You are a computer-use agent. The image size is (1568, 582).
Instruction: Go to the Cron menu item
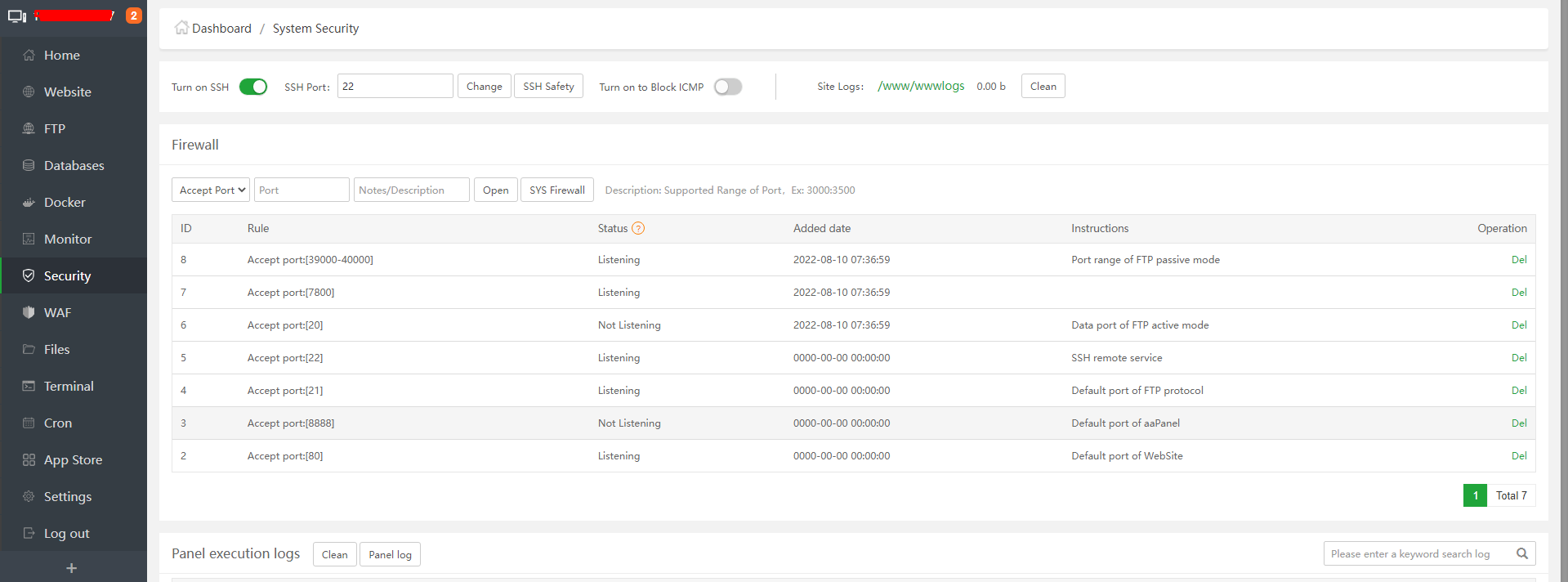[58, 423]
